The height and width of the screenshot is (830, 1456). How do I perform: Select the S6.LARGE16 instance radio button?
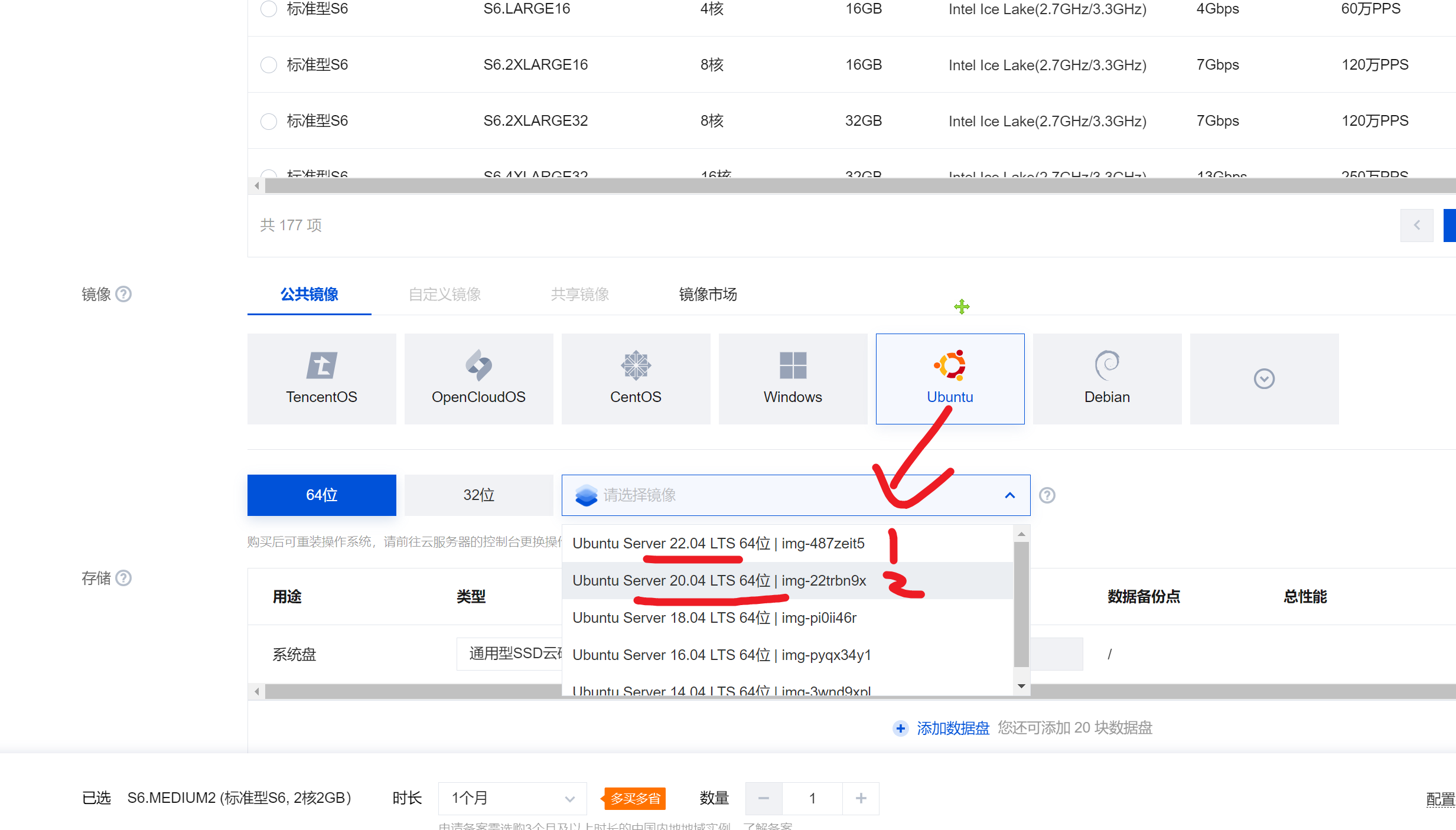pos(269,9)
